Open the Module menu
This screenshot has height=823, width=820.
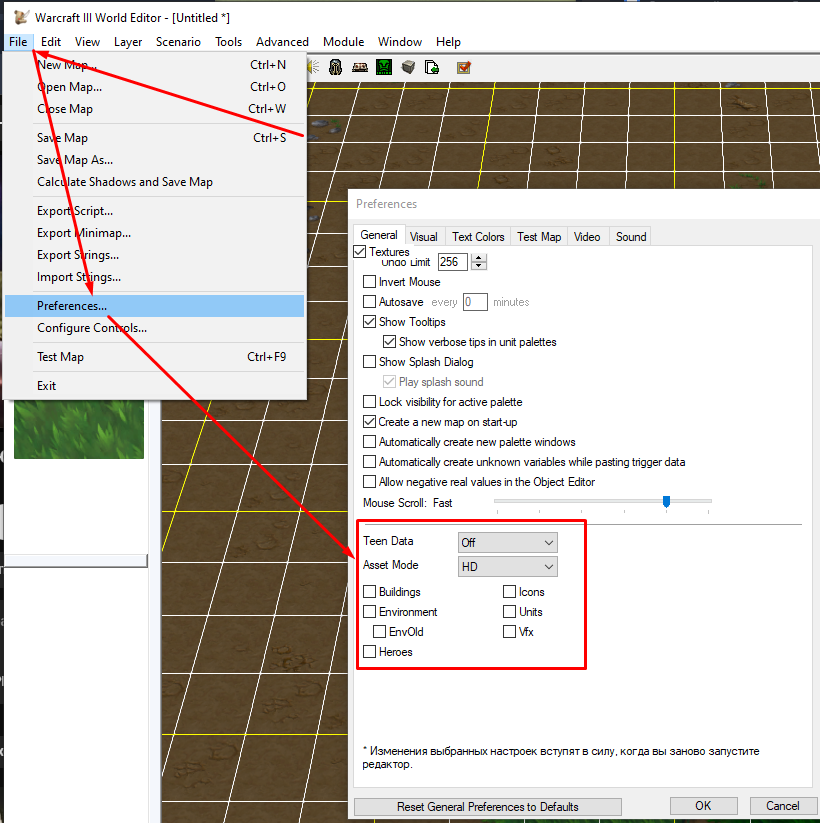coord(343,41)
